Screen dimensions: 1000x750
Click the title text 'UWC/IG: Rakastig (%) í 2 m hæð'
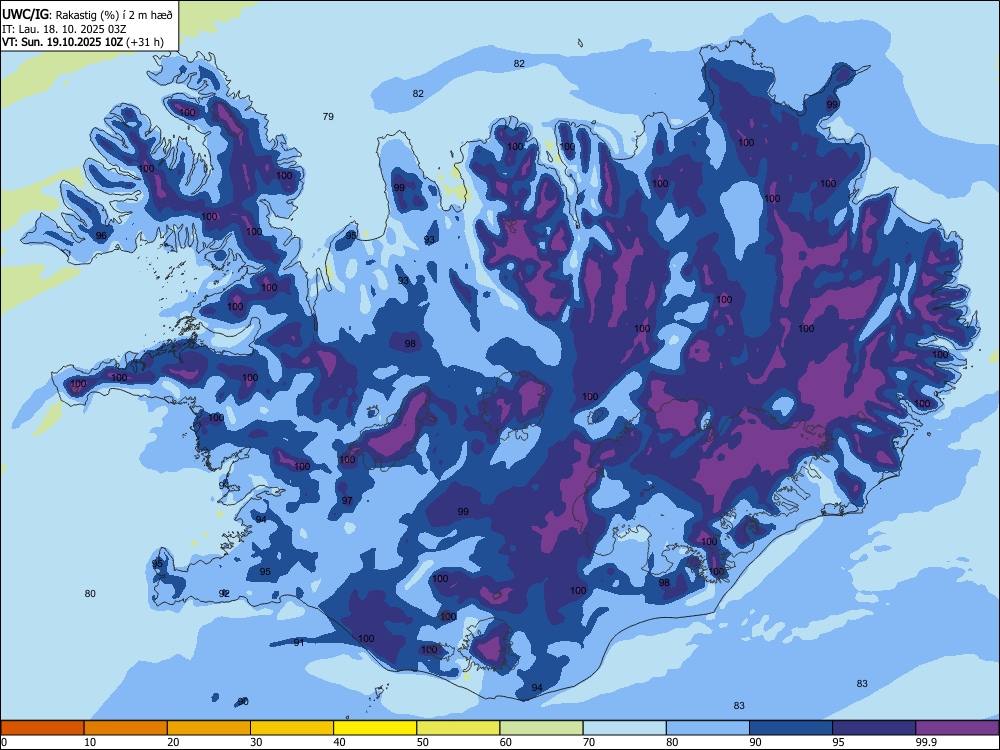coord(87,13)
